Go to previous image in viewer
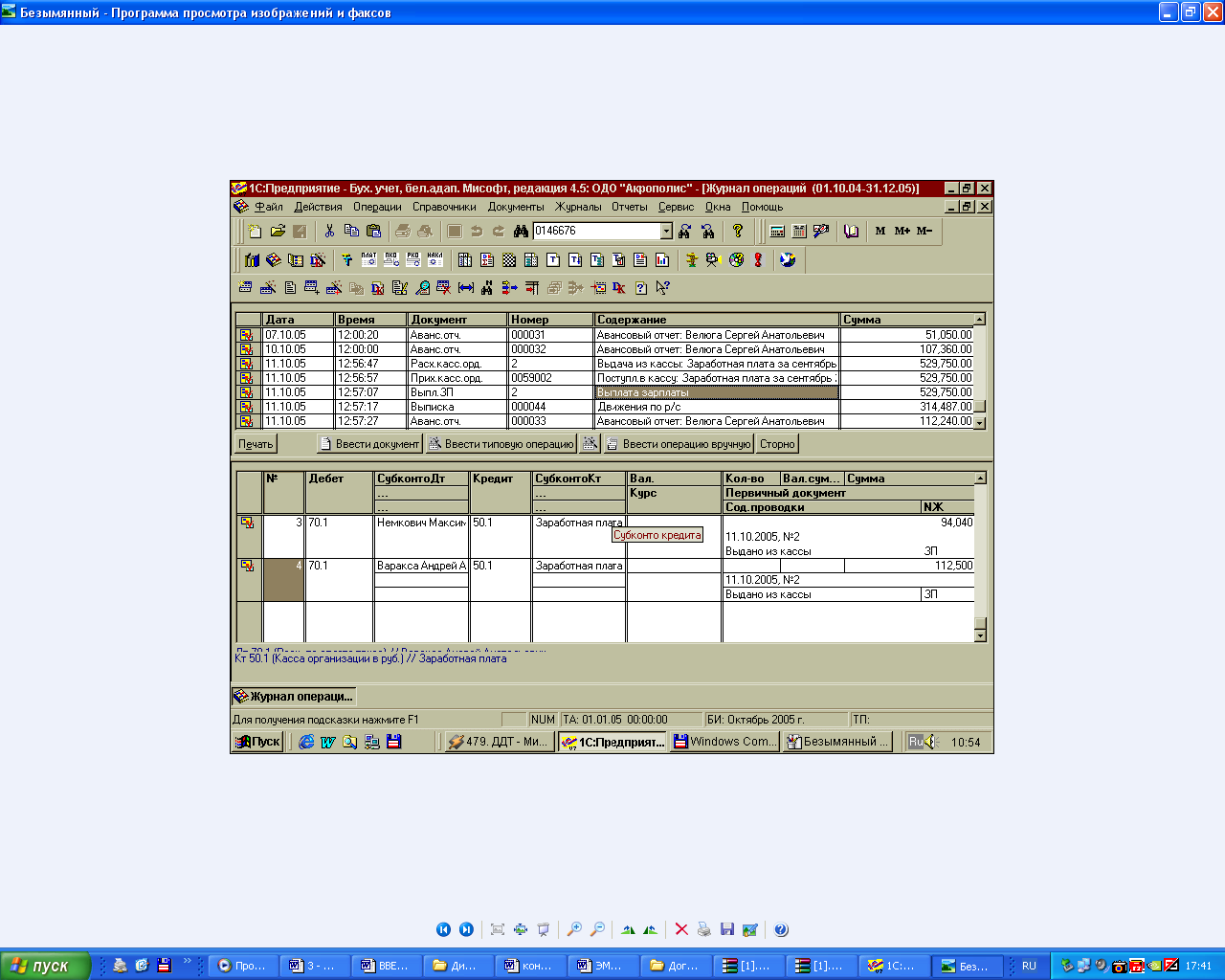This screenshot has width=1225, height=980. [443, 929]
